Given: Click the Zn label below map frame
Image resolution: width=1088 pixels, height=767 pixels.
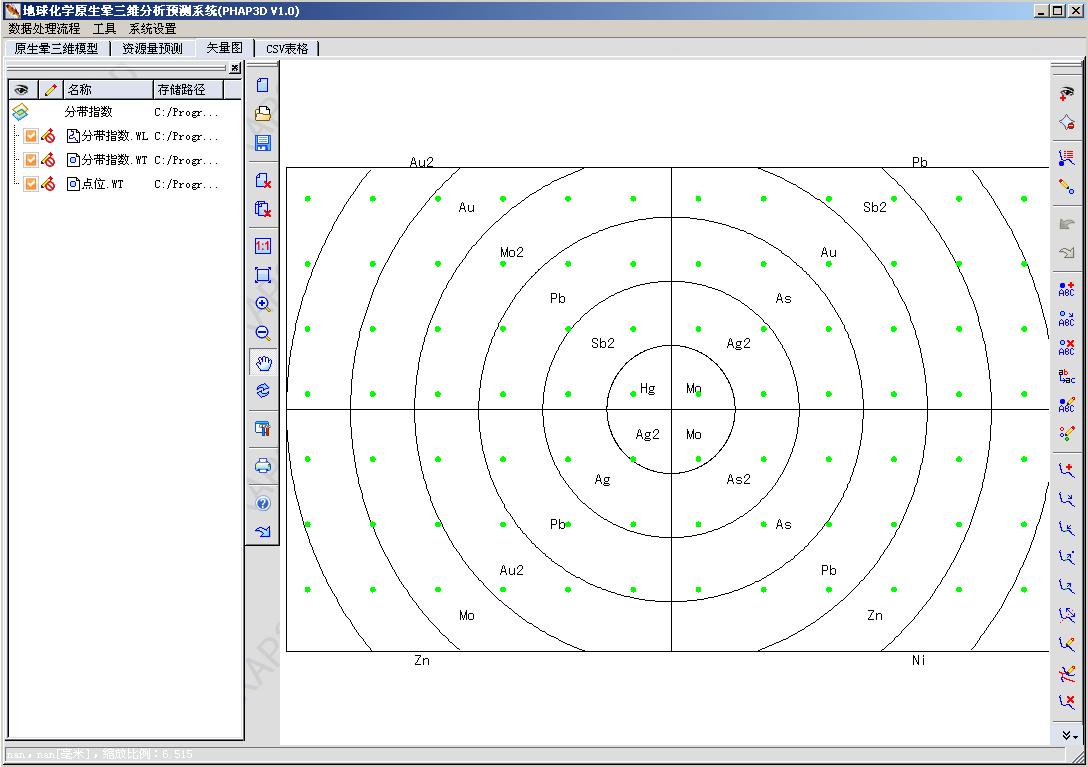Looking at the screenshot, I should (x=422, y=660).
